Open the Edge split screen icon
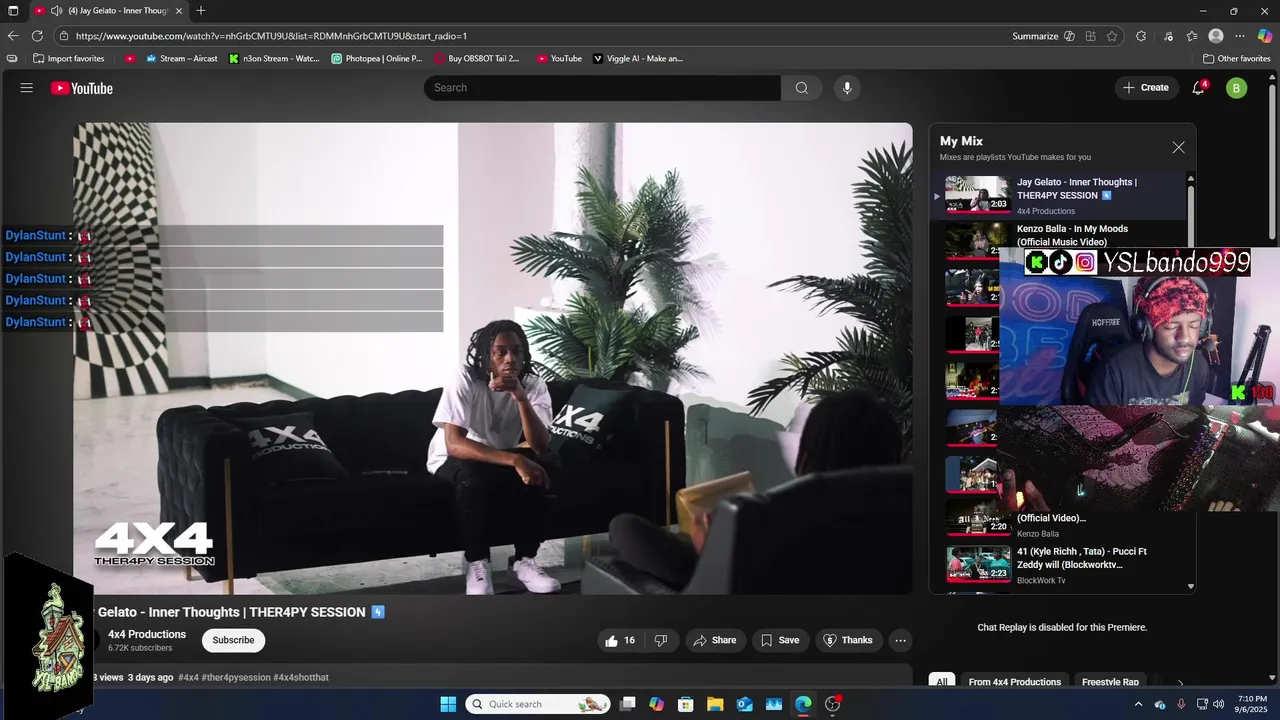 pyautogui.click(x=1091, y=36)
